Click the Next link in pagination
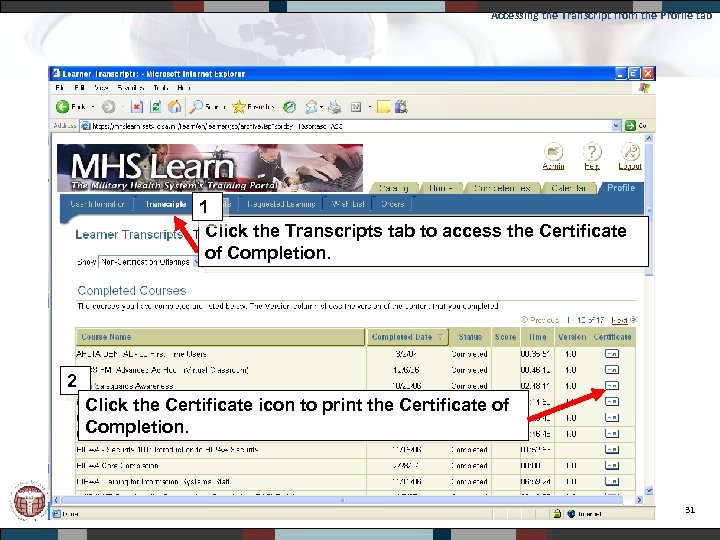 pyautogui.click(x=620, y=320)
